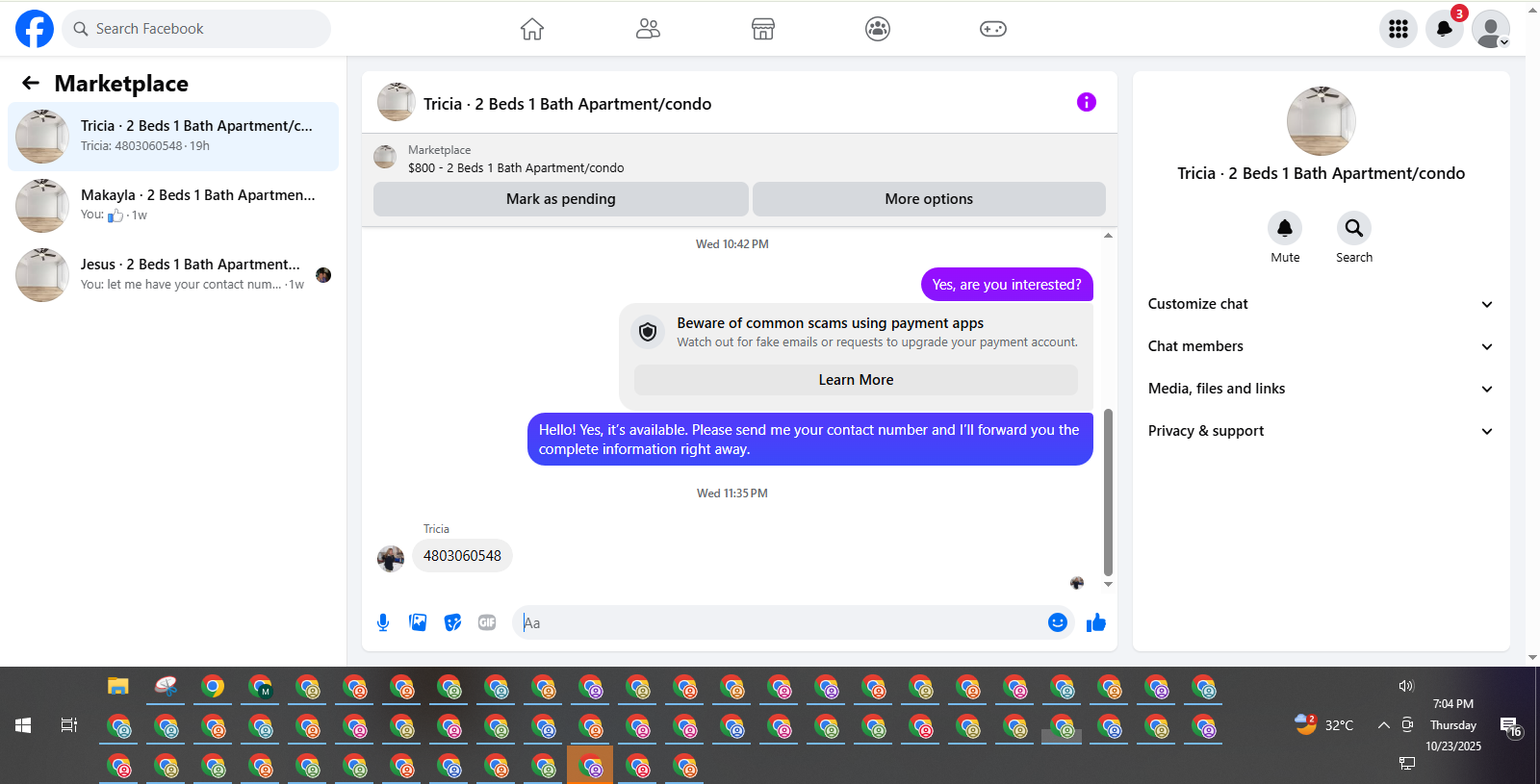1540x784 pixels.
Task: Open the Gaming controller icon
Action: pyautogui.click(x=993, y=29)
